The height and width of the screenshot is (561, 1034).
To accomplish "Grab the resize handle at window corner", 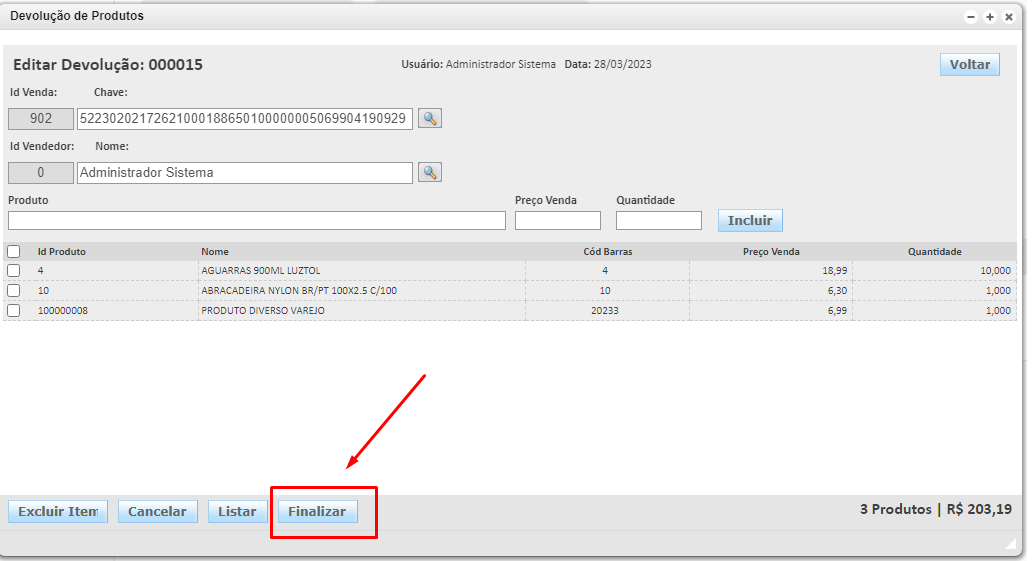I will click(x=1010, y=543).
